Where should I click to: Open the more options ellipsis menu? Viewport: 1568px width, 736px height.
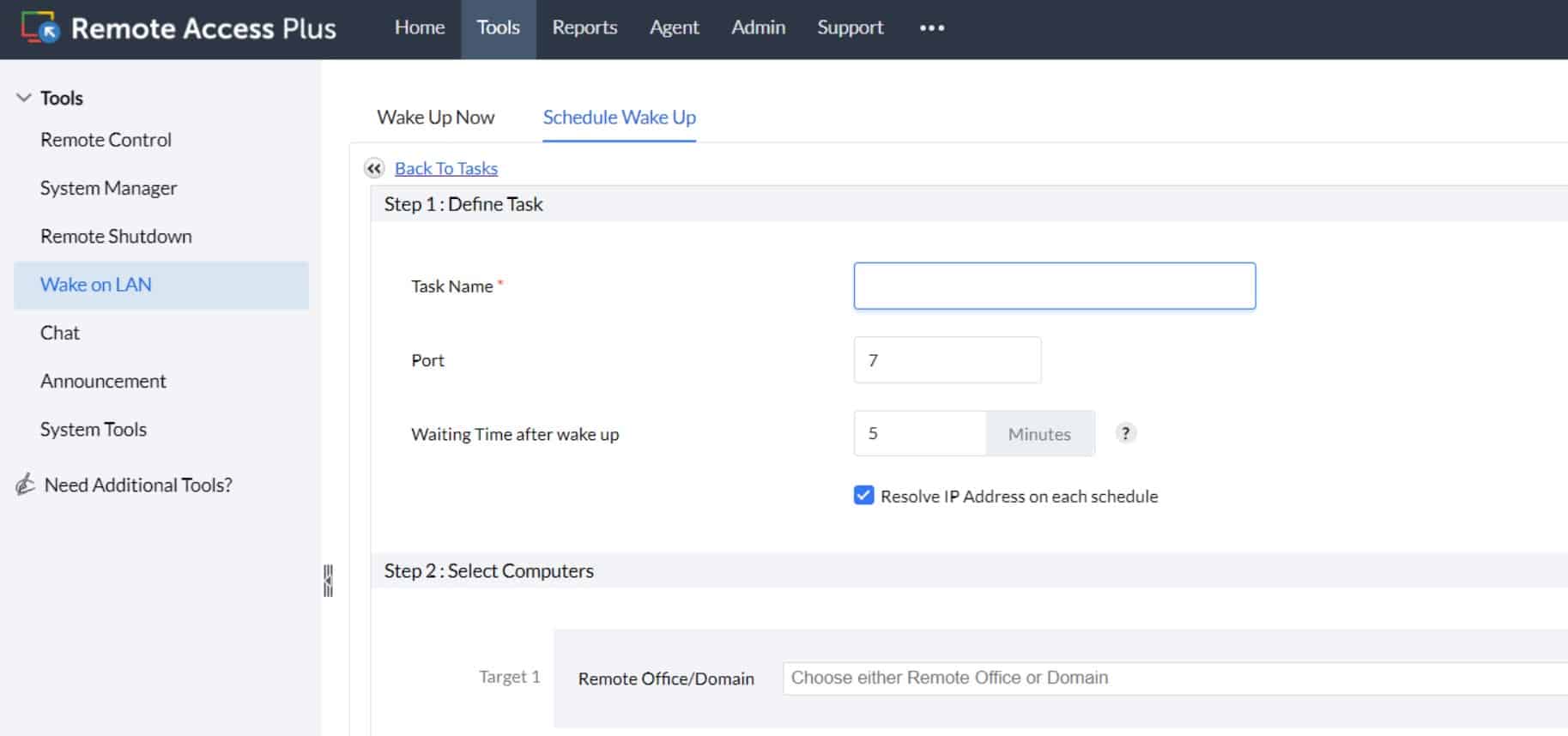pyautogui.click(x=932, y=28)
